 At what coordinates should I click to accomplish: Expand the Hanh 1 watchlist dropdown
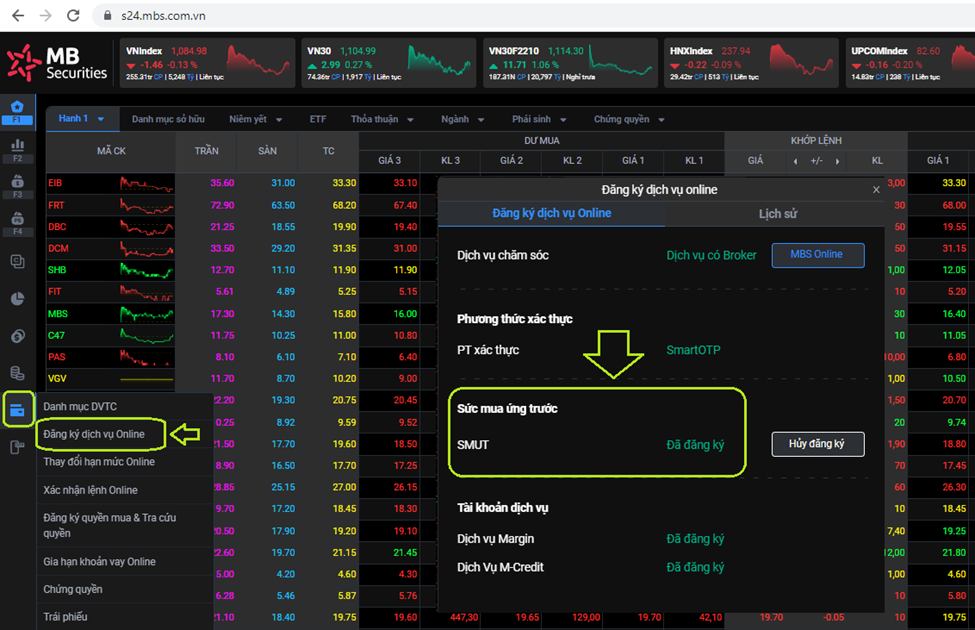(101, 119)
